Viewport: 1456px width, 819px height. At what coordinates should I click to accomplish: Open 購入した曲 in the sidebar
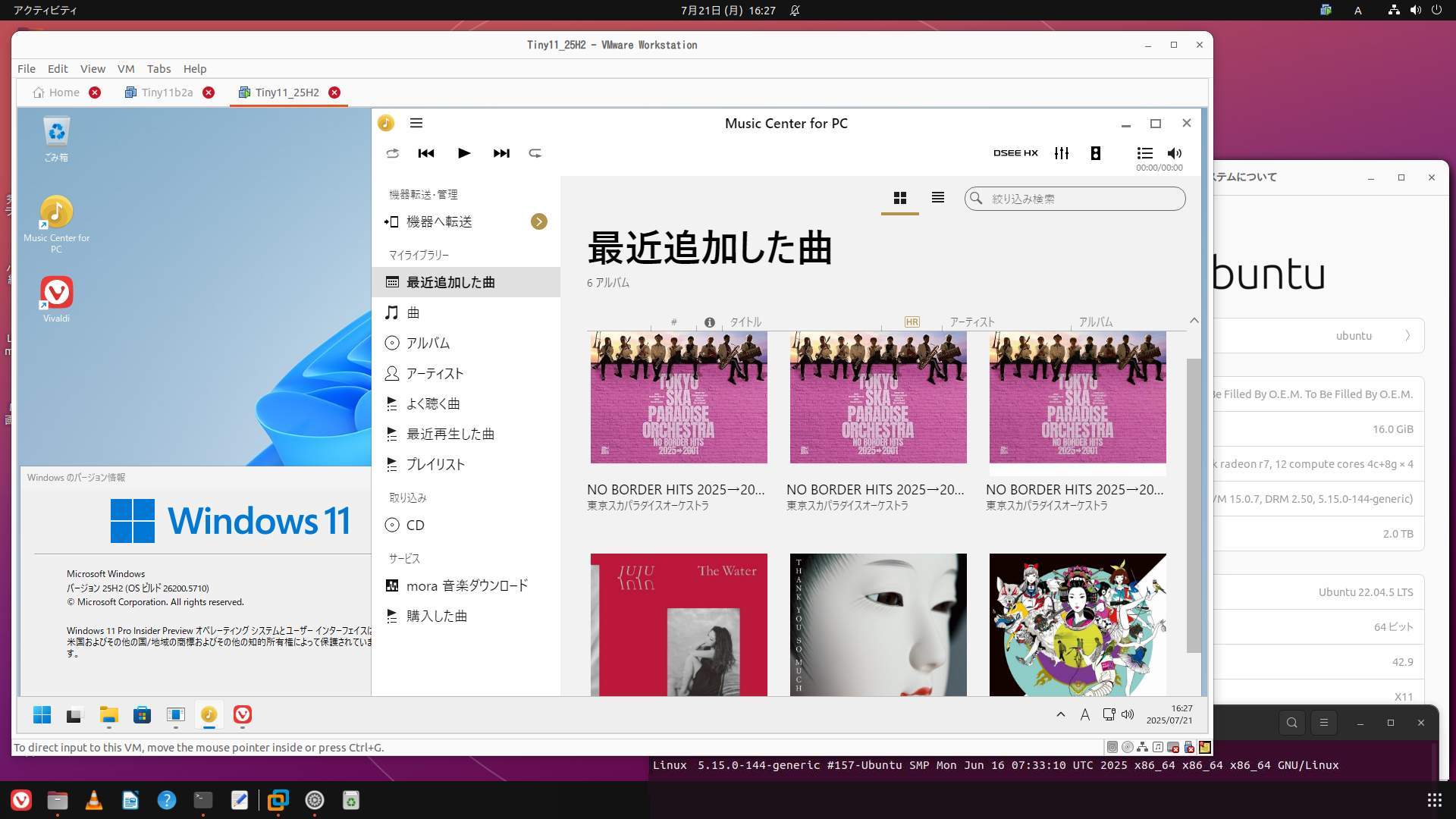[466, 616]
